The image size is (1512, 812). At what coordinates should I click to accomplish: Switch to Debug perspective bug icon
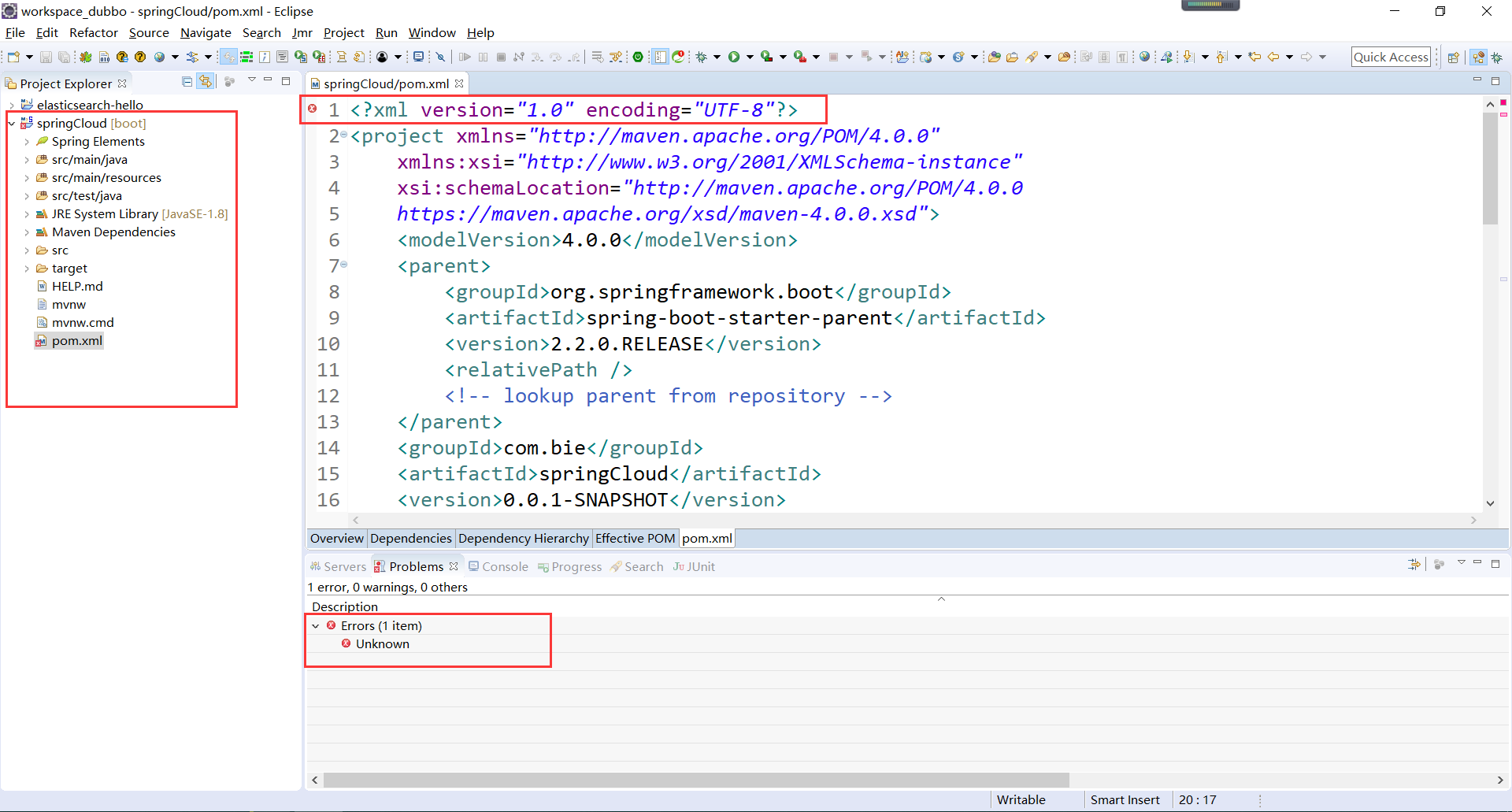(1497, 57)
